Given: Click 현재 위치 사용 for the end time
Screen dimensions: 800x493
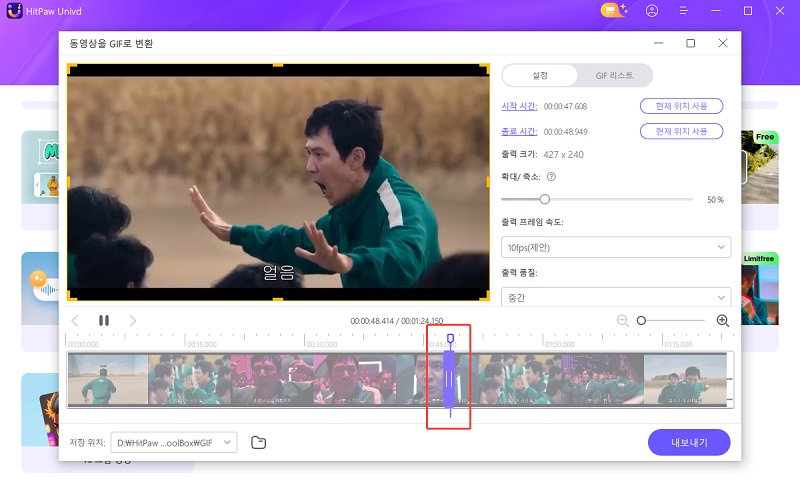Looking at the screenshot, I should (681, 131).
